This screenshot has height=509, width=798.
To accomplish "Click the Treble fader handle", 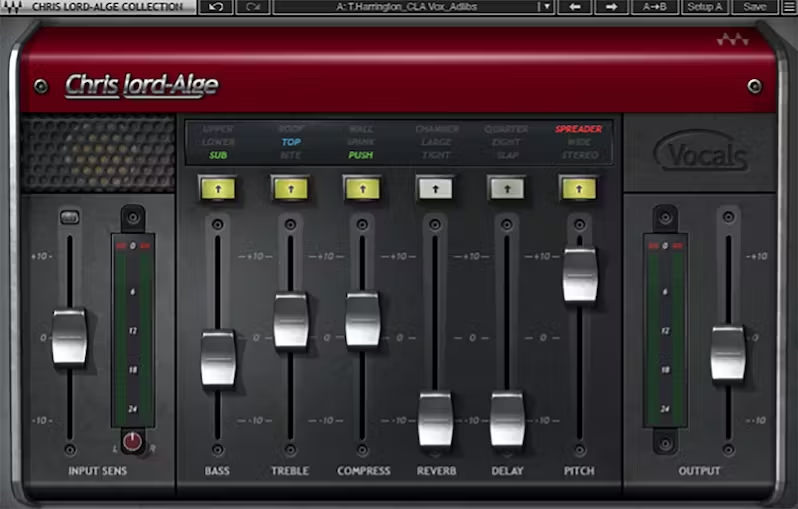I will (x=291, y=321).
